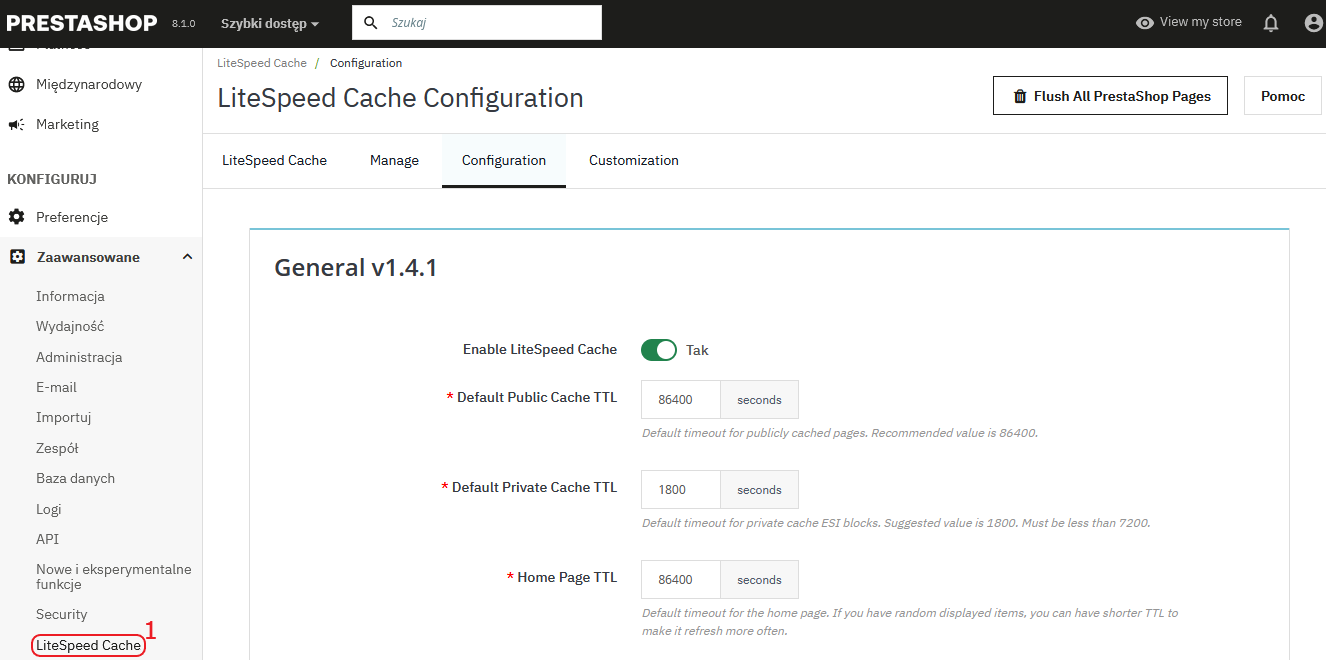This screenshot has width=1326, height=660.
Task: Open E-mail submenu item
Action: [x=56, y=387]
